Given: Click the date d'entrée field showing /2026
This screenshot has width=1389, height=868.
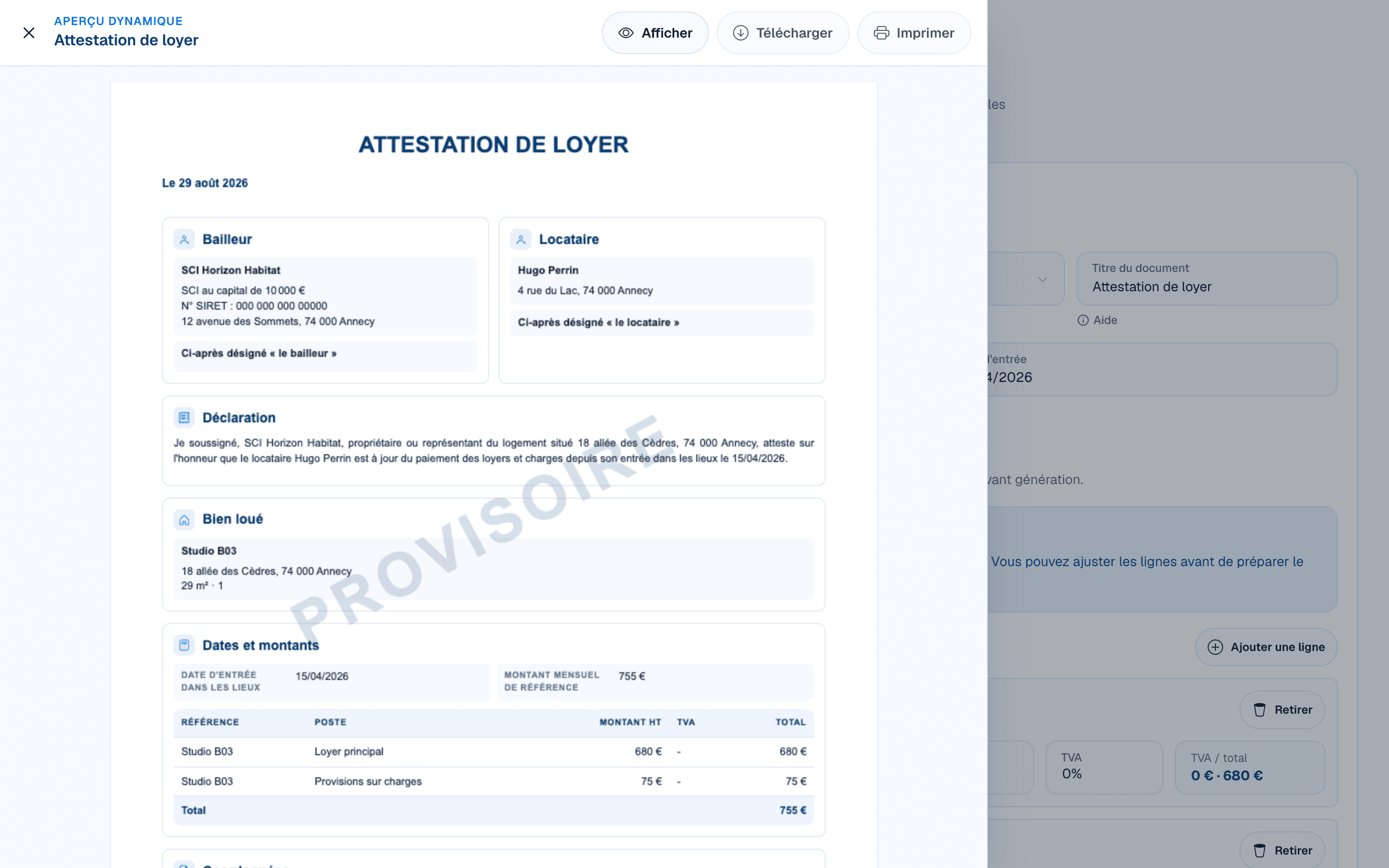Looking at the screenshot, I should coord(1162,369).
